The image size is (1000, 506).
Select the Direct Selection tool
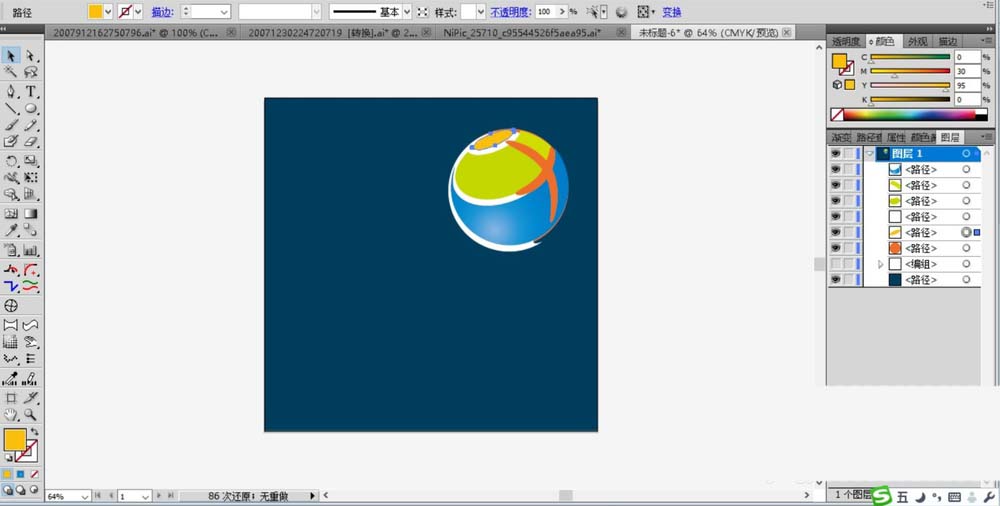[x=30, y=56]
